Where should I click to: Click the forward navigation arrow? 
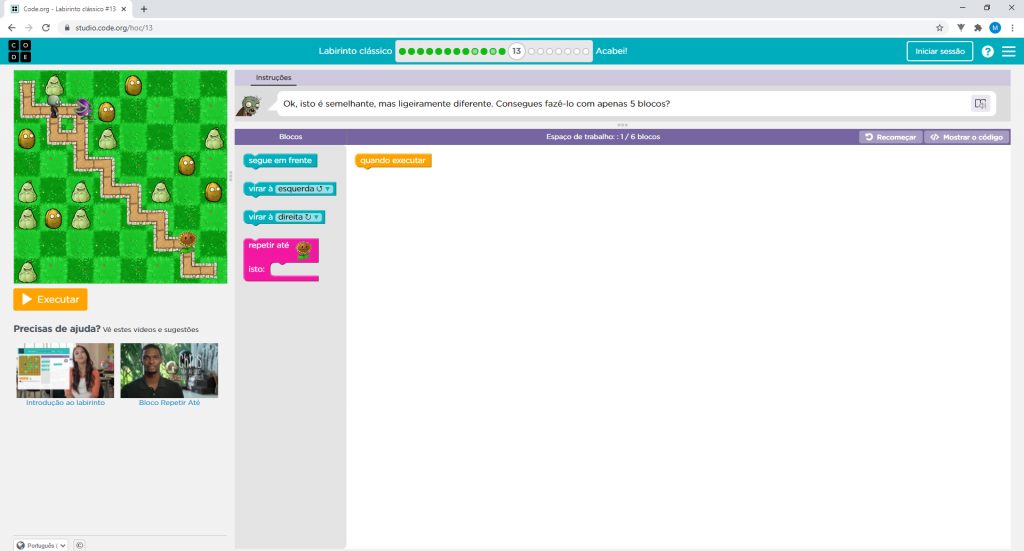(29, 27)
